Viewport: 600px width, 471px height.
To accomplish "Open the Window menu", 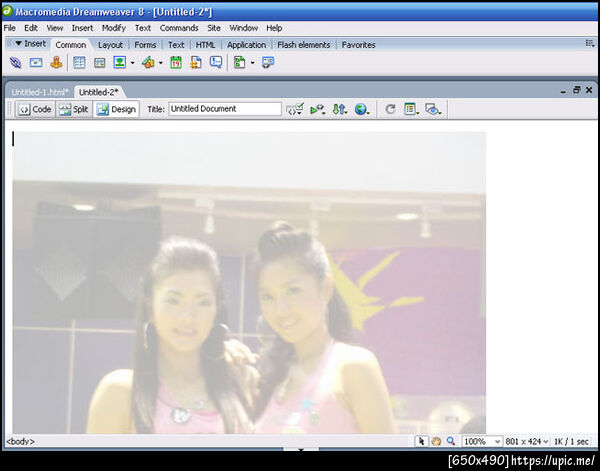I will click(243, 28).
